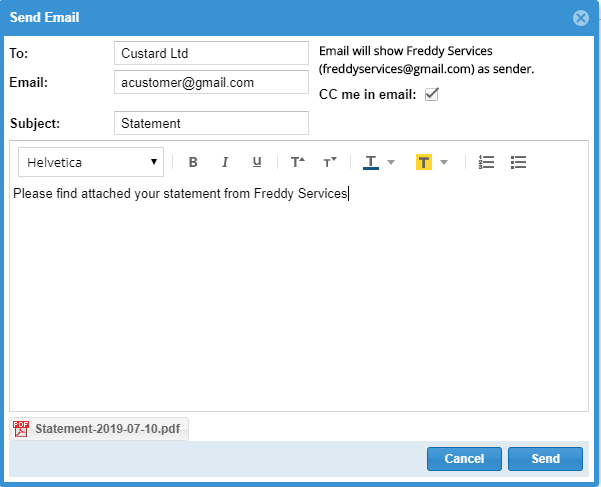
Task: Open the Helvetica font dropdown
Action: coord(91,162)
